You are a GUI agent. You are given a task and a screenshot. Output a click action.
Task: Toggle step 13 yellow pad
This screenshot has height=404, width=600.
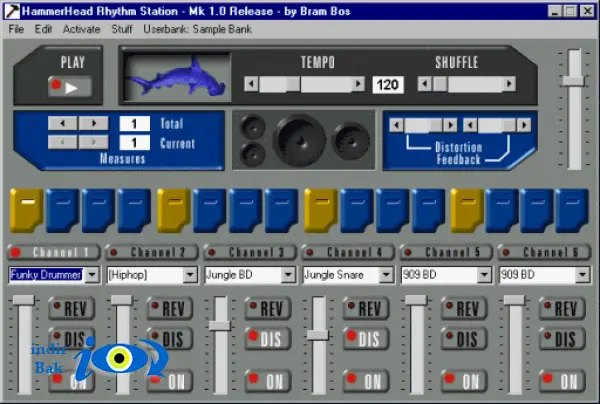[x=467, y=210]
